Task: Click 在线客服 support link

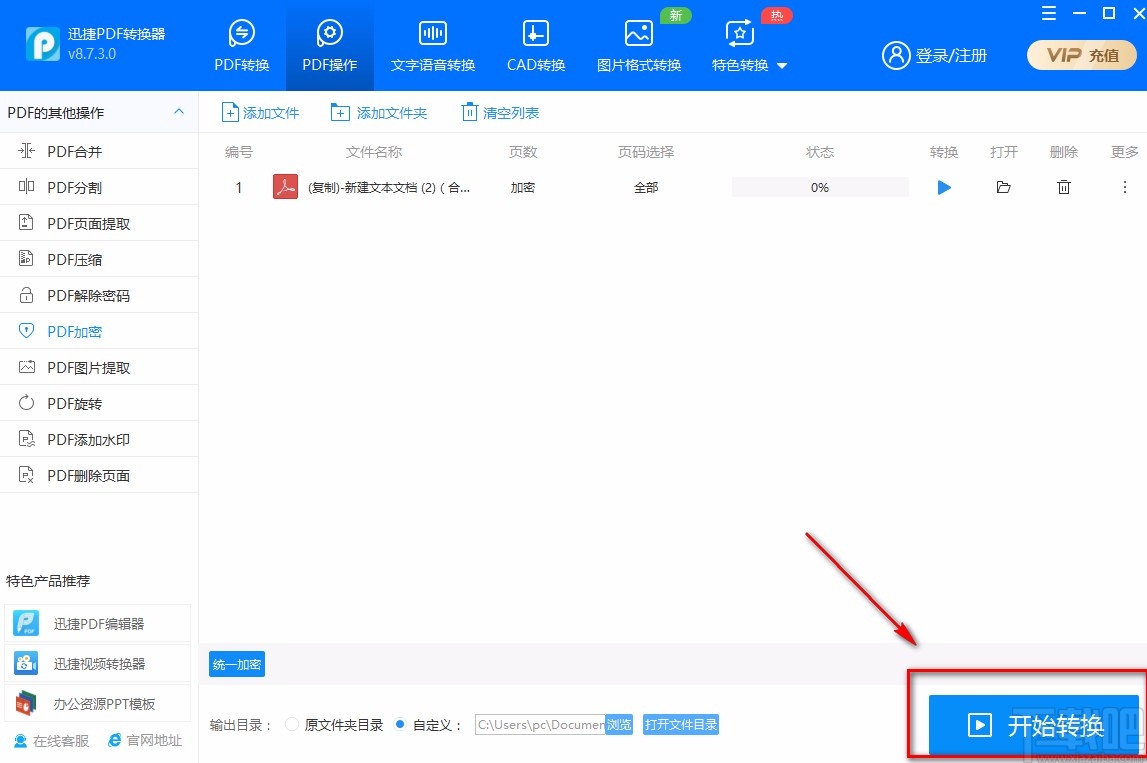Action: click(x=52, y=741)
